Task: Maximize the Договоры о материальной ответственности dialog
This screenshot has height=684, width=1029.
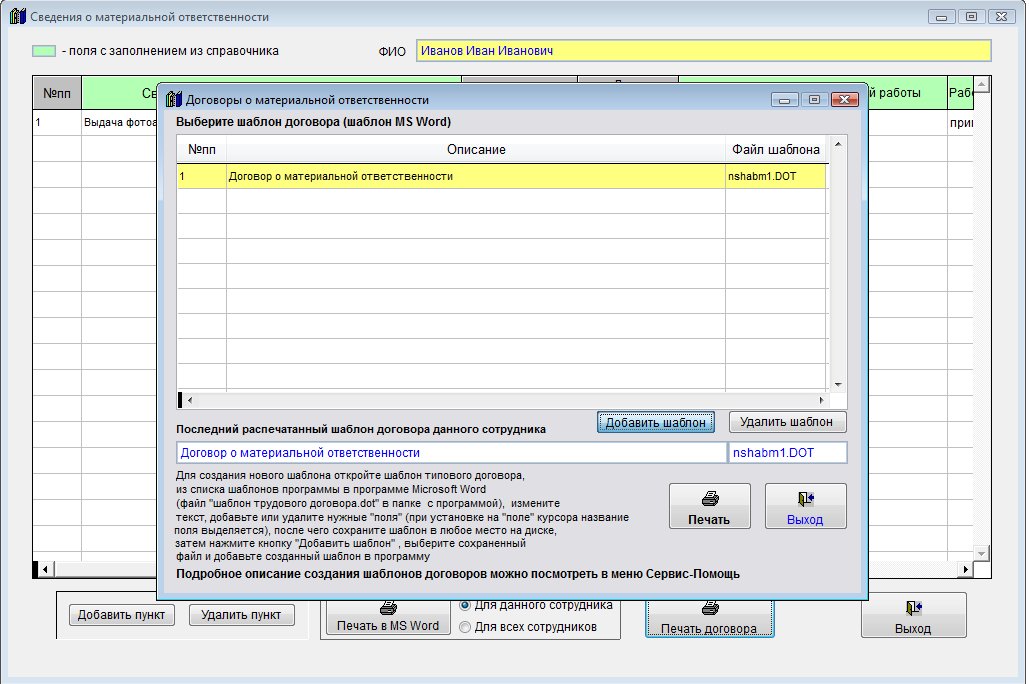Action: click(x=814, y=99)
